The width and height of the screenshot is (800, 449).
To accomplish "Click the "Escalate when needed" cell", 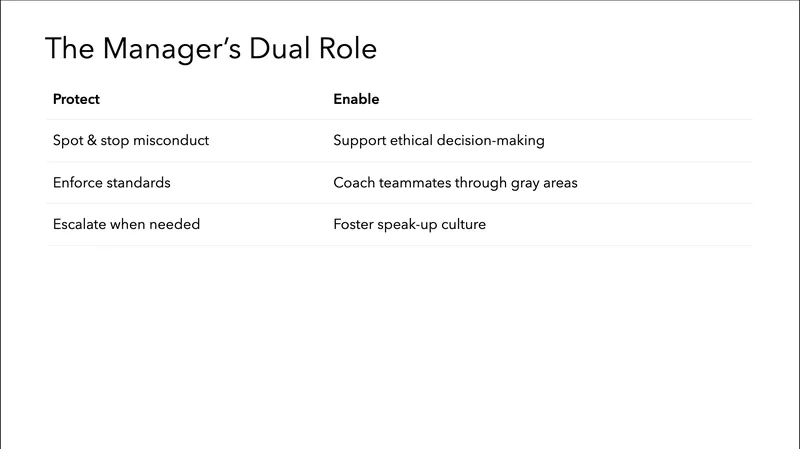I will click(x=126, y=225).
